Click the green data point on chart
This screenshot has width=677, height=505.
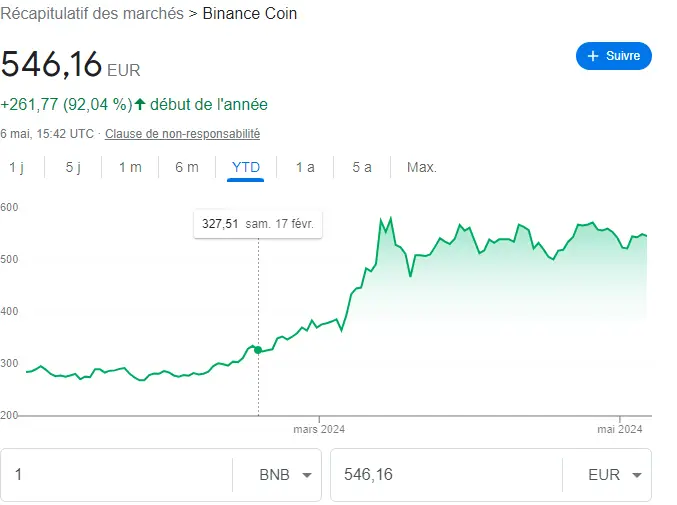[258, 349]
